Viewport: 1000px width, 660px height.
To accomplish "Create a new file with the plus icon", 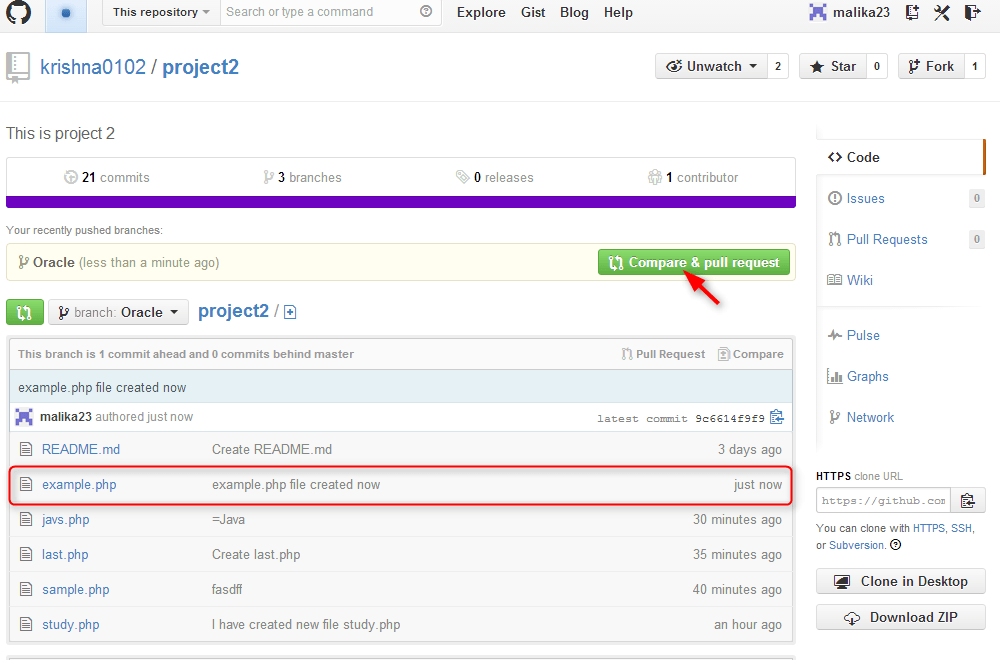I will pos(290,312).
